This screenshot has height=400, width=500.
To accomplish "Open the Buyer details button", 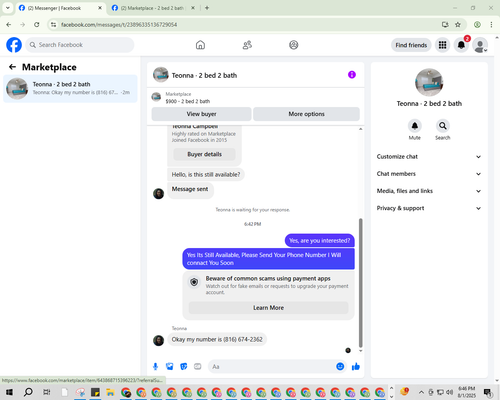I will (x=204, y=154).
